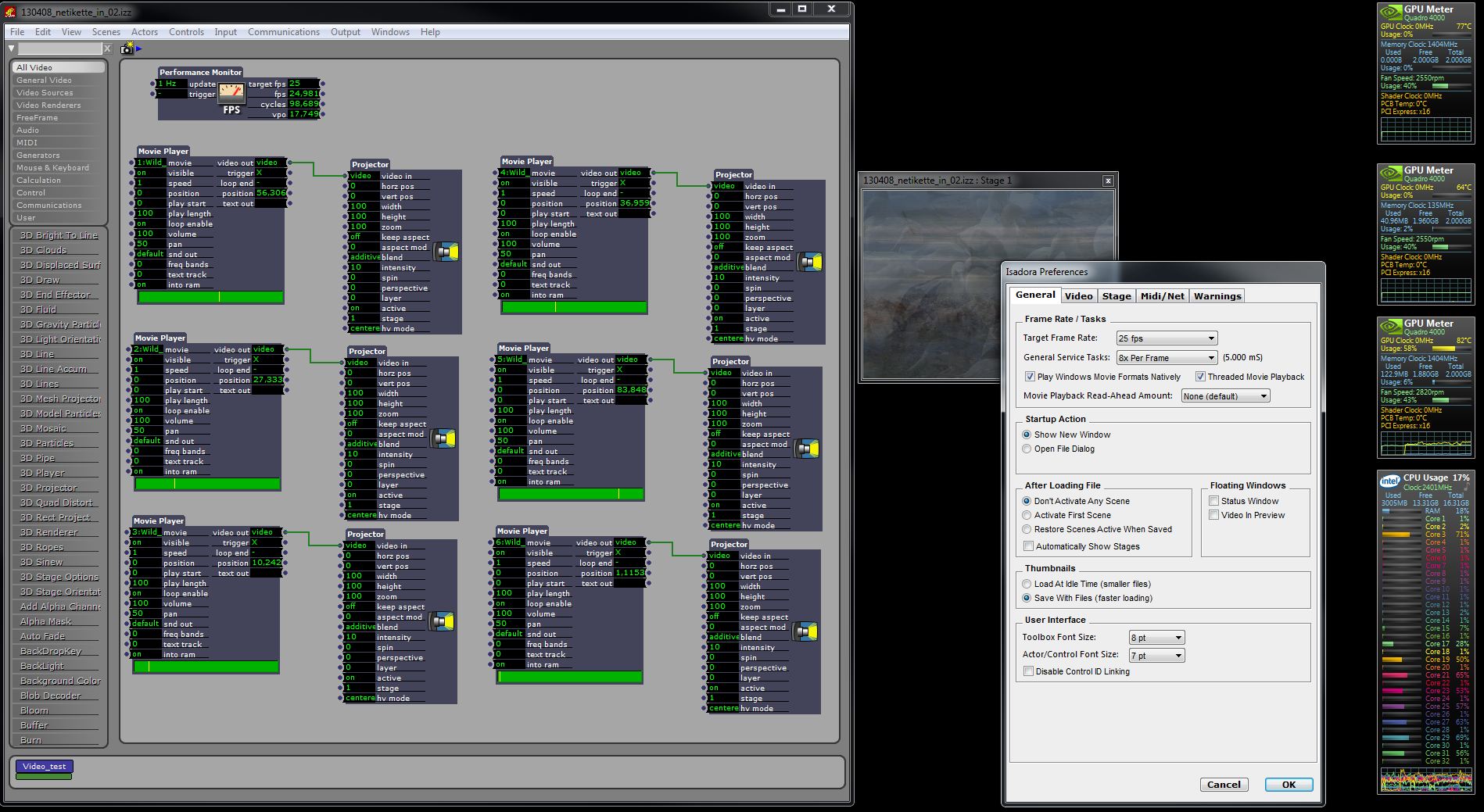Close the Stage 1 preview window
Viewport: 1484px width, 812px height.
[x=1108, y=181]
